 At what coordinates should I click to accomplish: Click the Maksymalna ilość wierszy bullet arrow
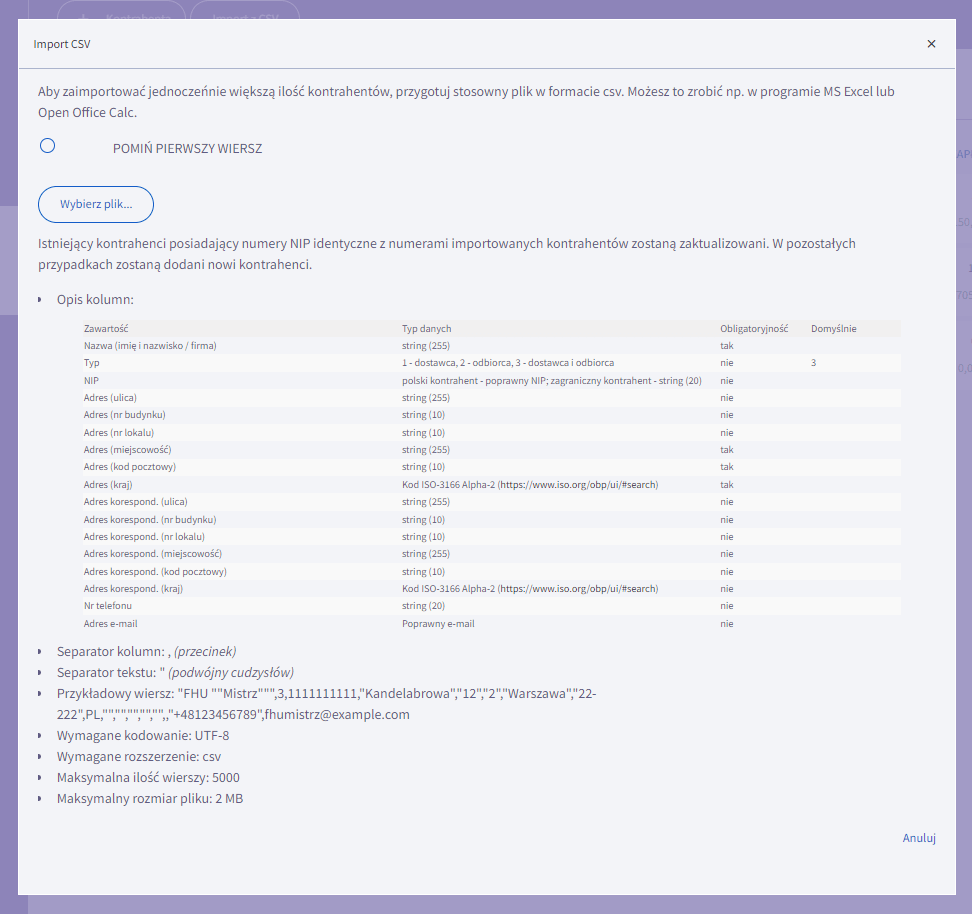(40, 778)
